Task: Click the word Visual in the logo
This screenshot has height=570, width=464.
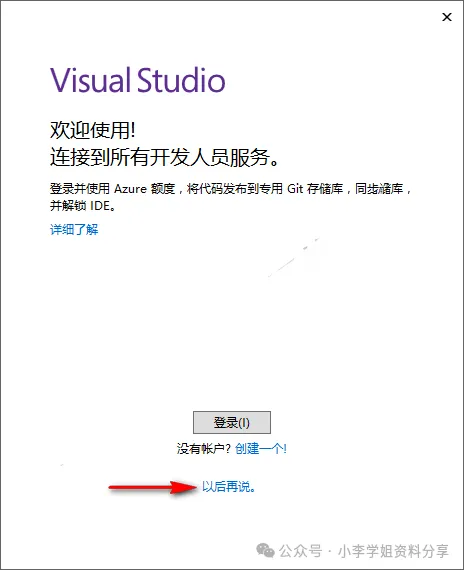Action: pos(90,80)
